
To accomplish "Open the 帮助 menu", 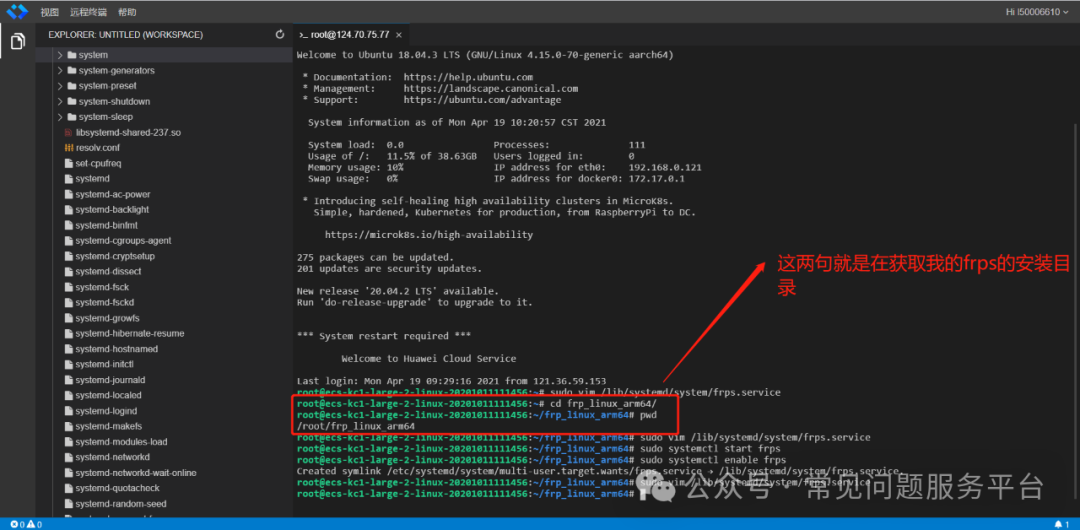I will pos(127,12).
